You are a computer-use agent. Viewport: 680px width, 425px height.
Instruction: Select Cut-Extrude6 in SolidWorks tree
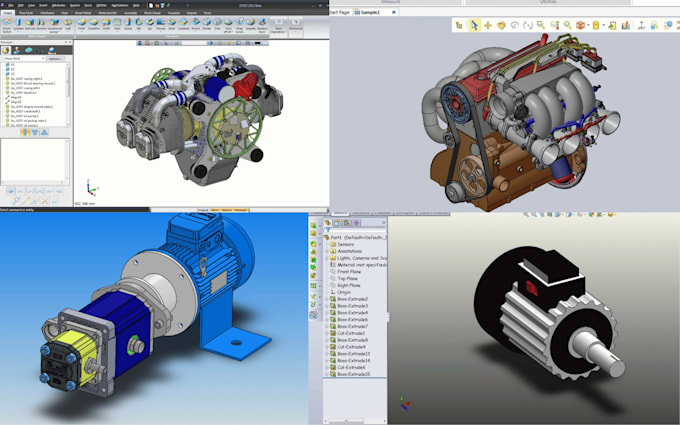pos(351,367)
